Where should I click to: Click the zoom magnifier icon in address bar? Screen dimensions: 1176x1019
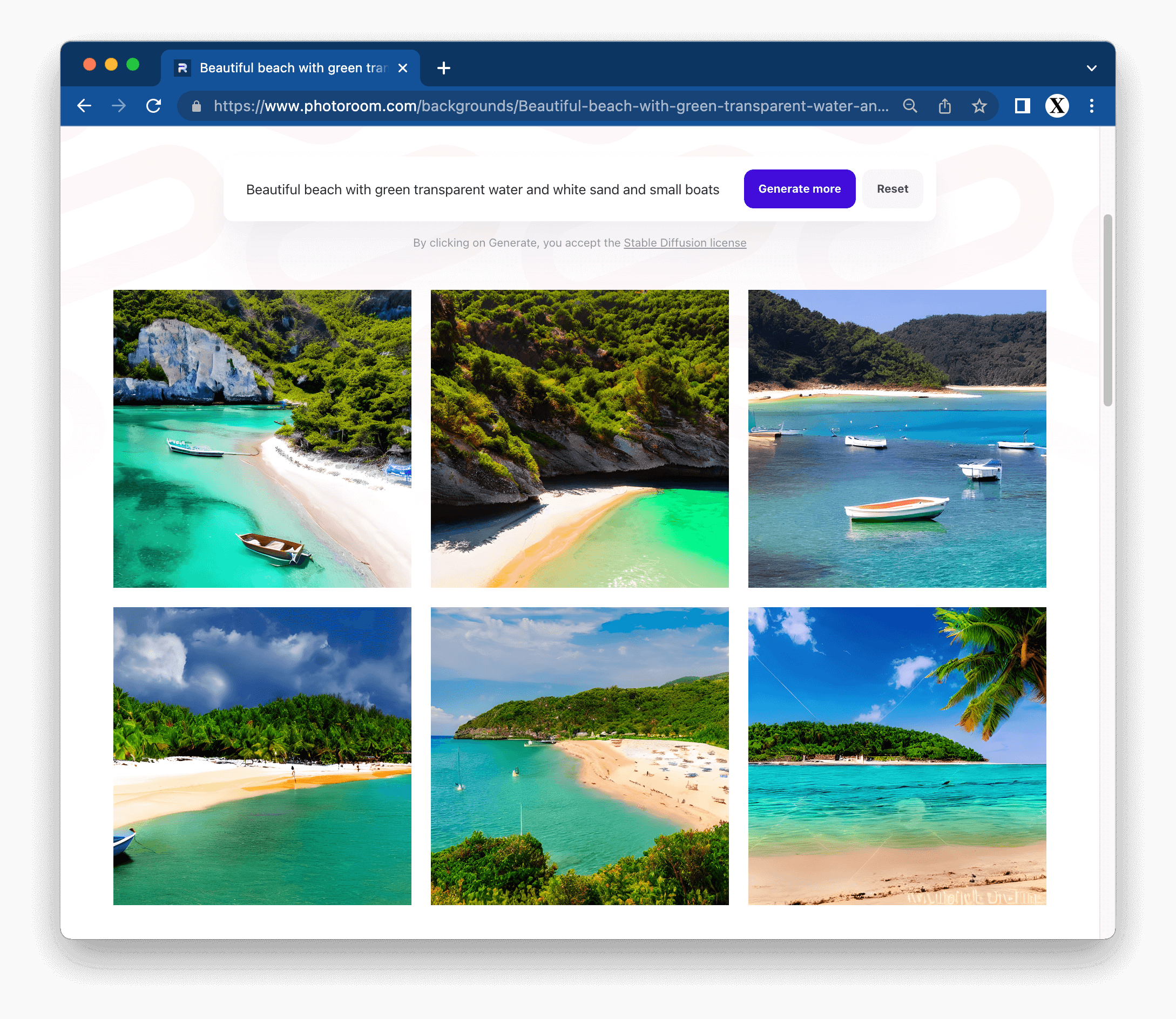[x=910, y=106]
